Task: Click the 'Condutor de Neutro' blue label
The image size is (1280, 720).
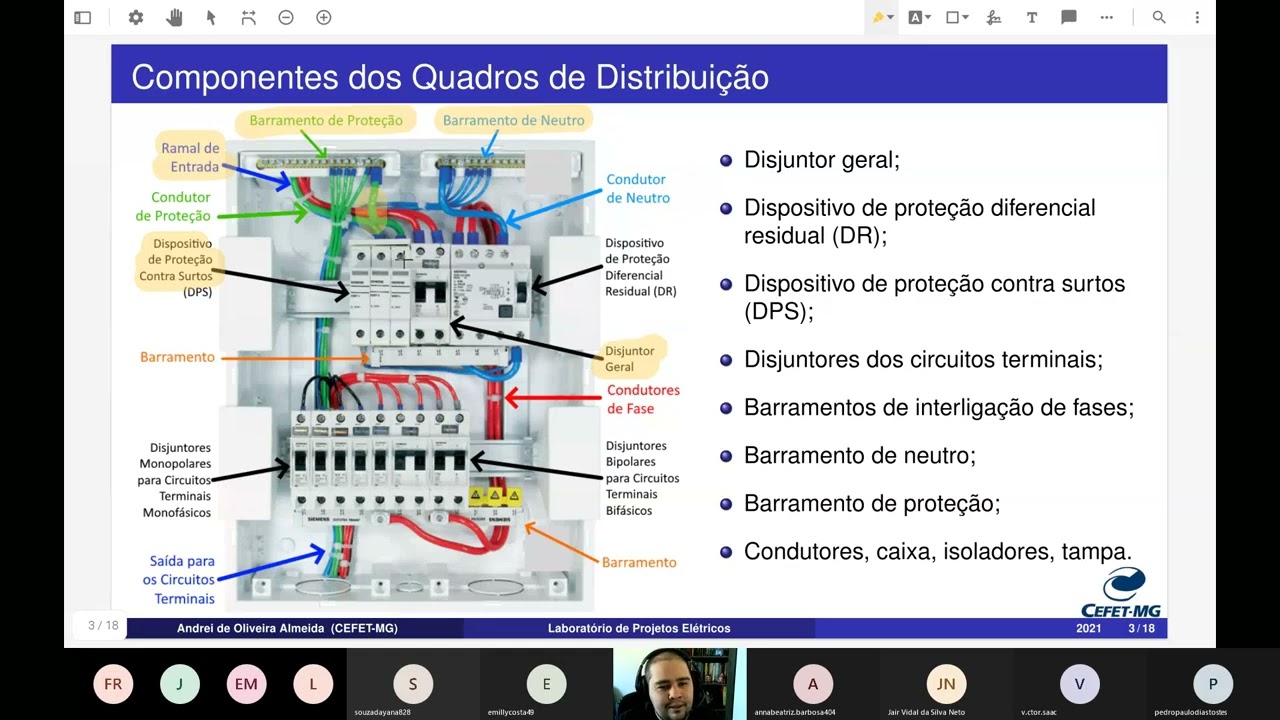Action: [x=637, y=189]
